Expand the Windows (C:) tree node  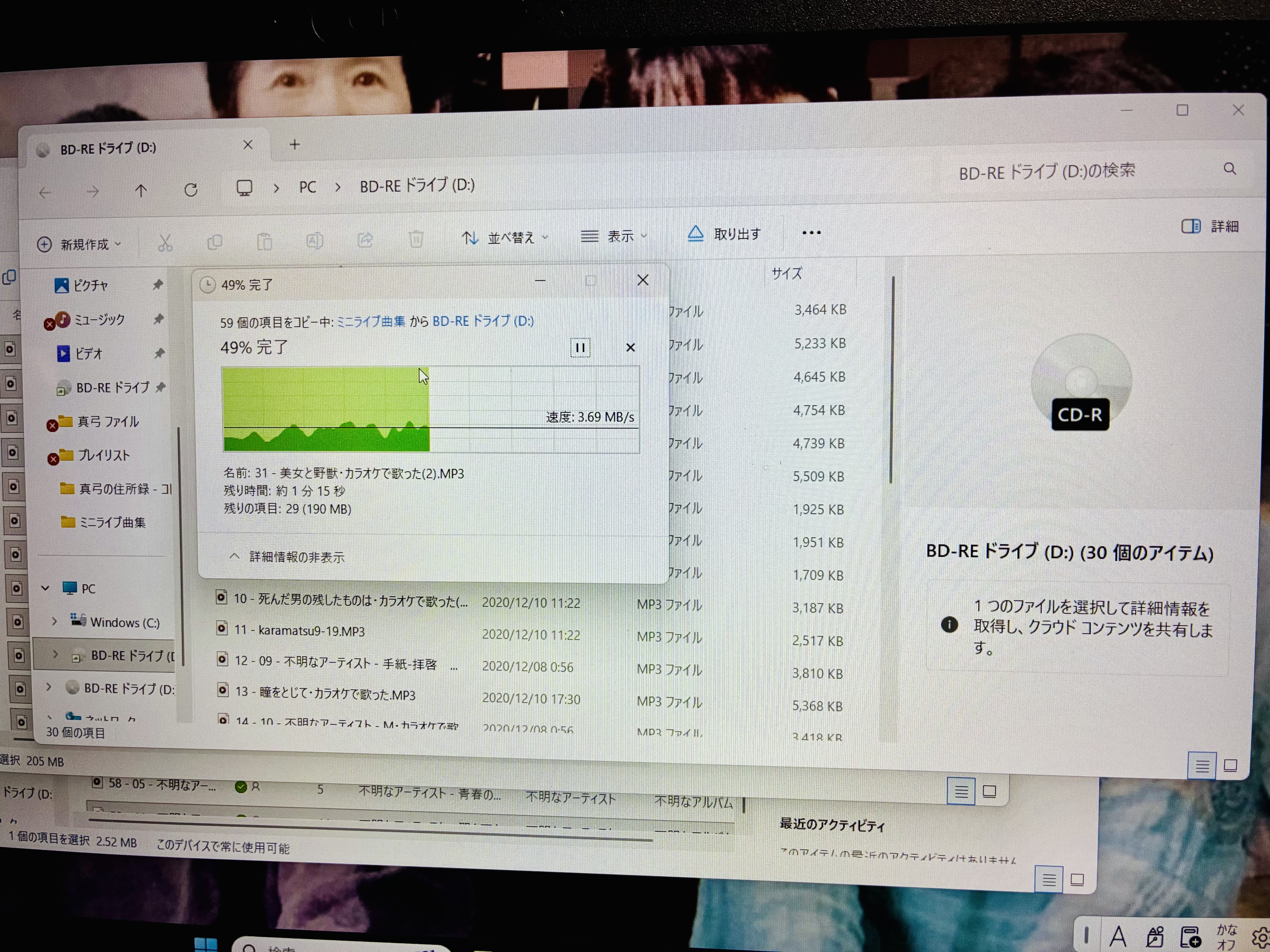click(54, 621)
